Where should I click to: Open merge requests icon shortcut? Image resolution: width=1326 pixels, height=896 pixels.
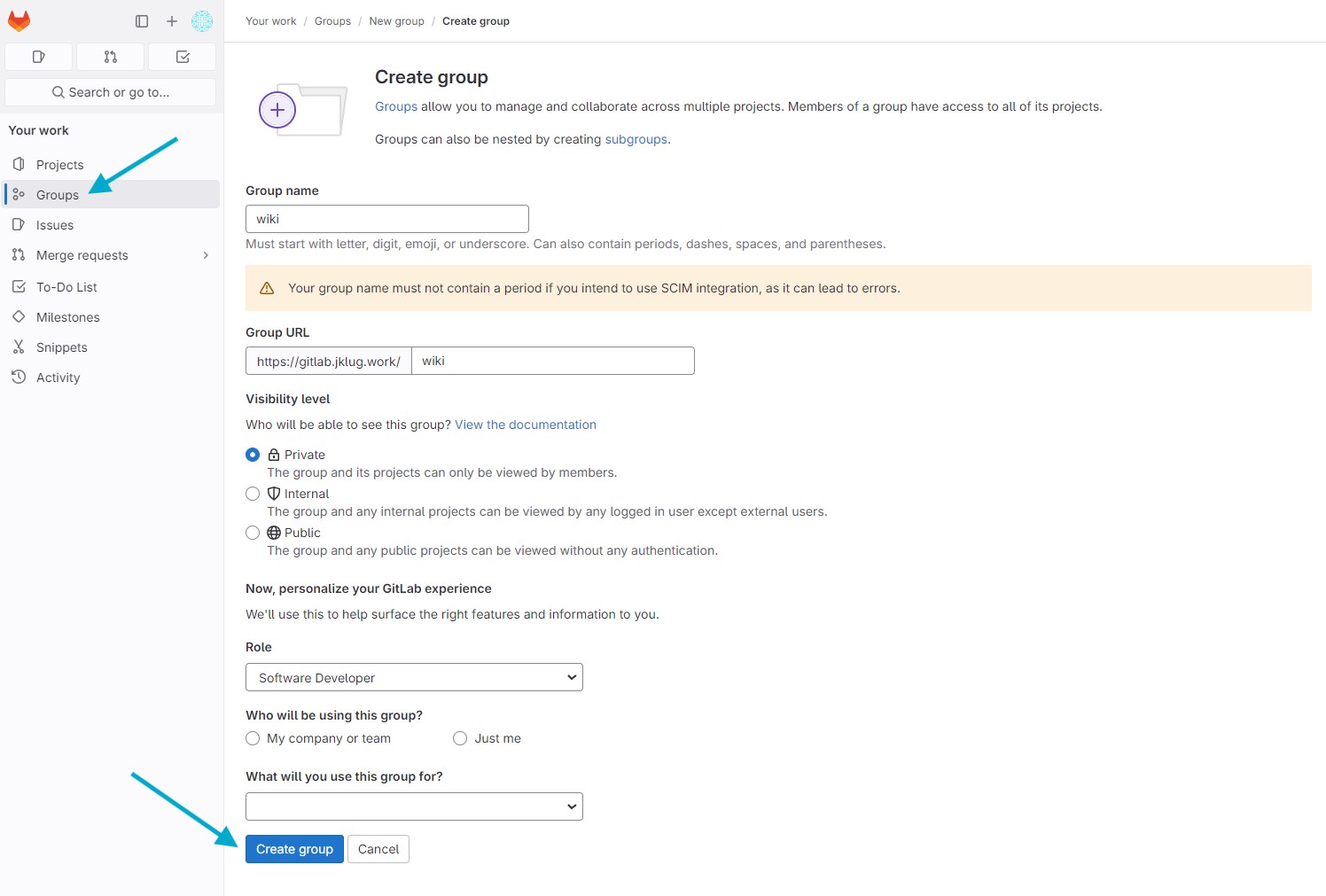[111, 57]
